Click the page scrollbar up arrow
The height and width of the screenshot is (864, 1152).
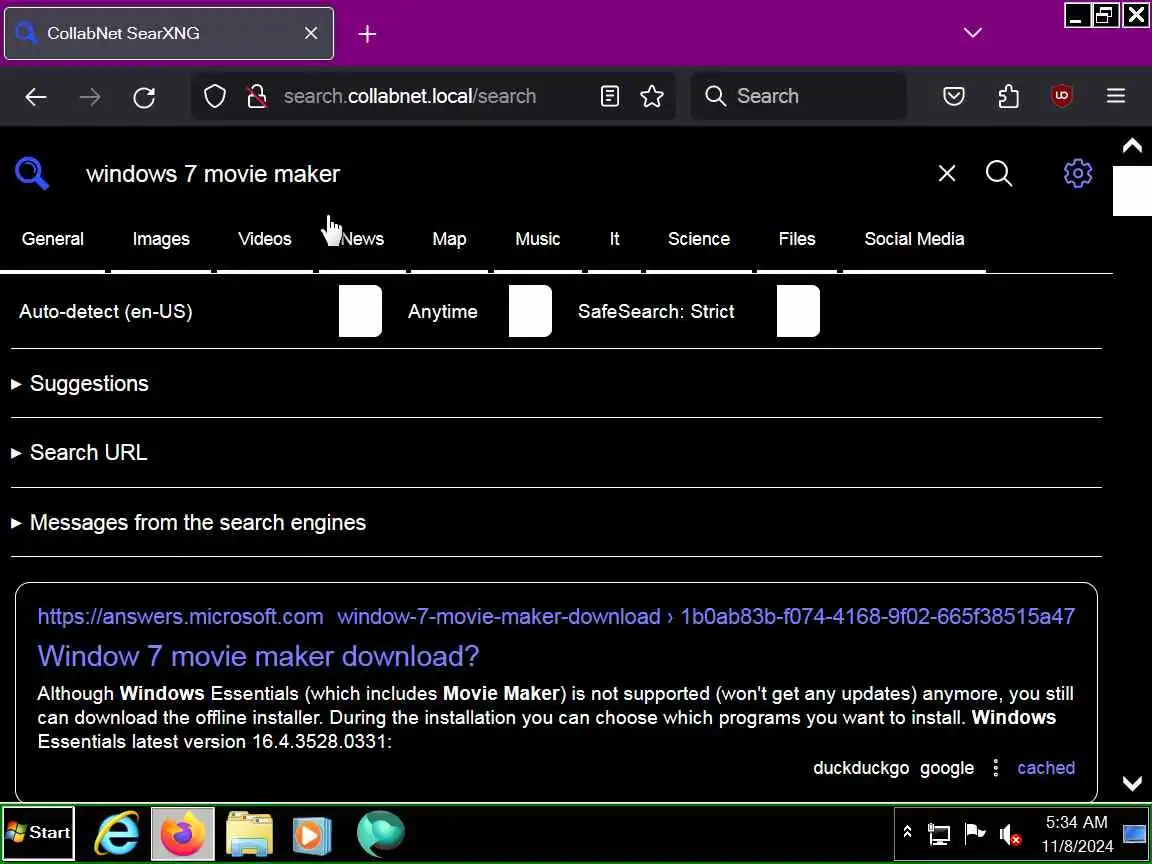1132,145
